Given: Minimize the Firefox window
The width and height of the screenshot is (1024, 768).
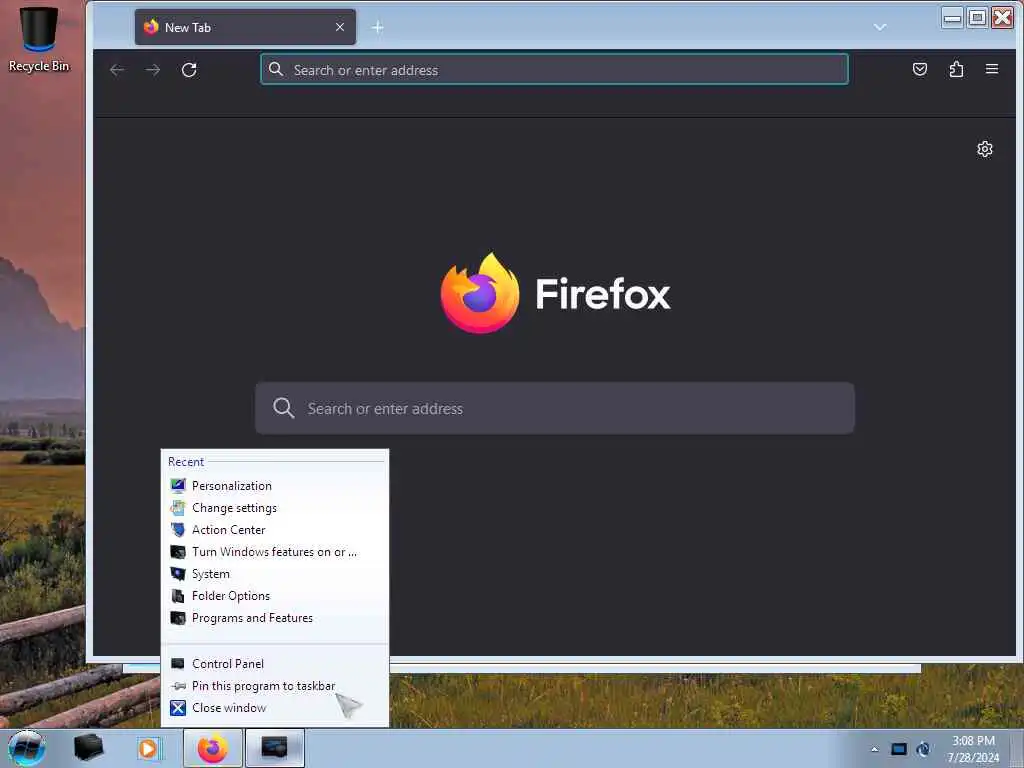Looking at the screenshot, I should tap(953, 17).
